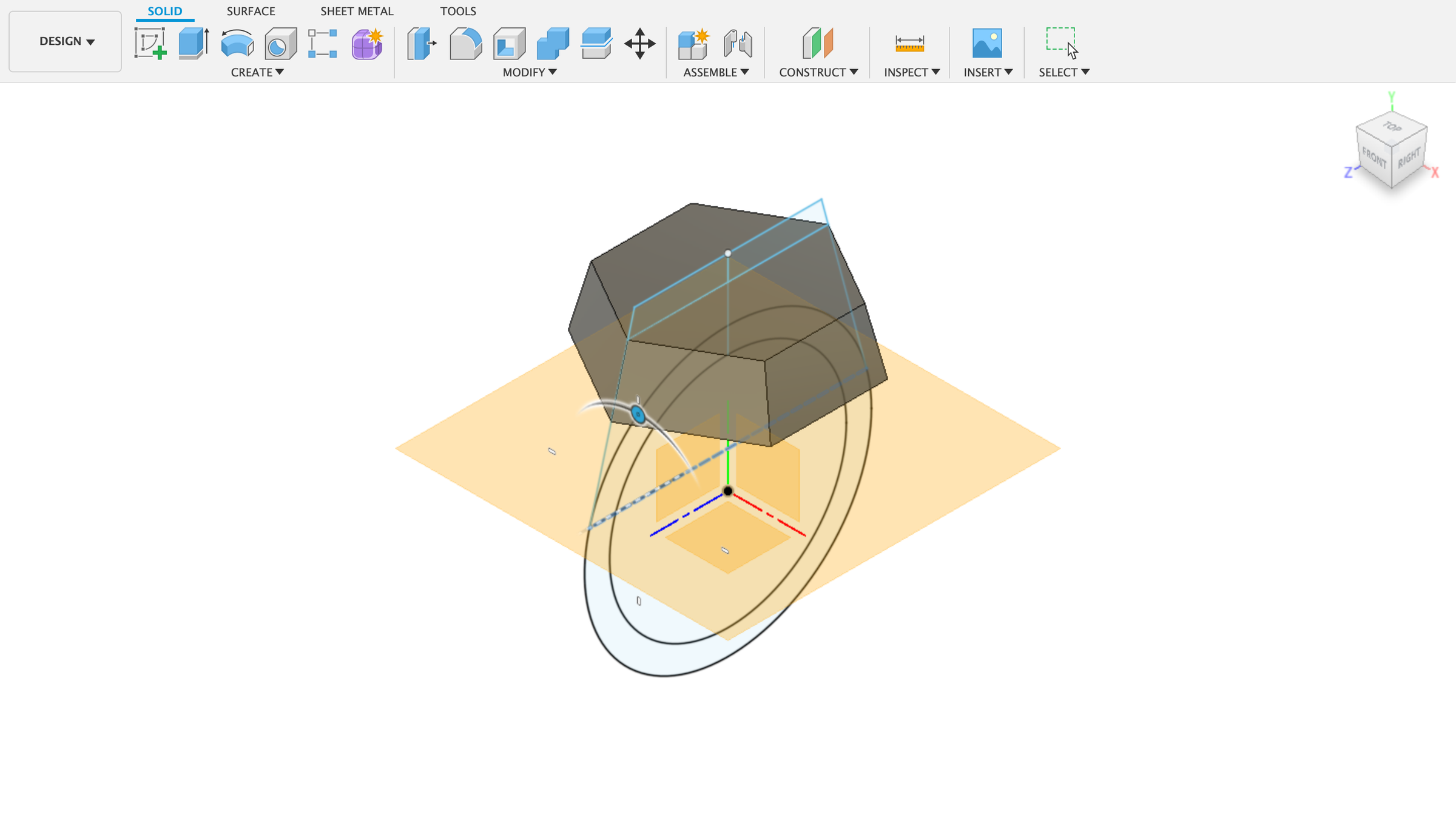Activate the Move/Copy tool
The height and width of the screenshot is (826, 1456).
coord(640,44)
